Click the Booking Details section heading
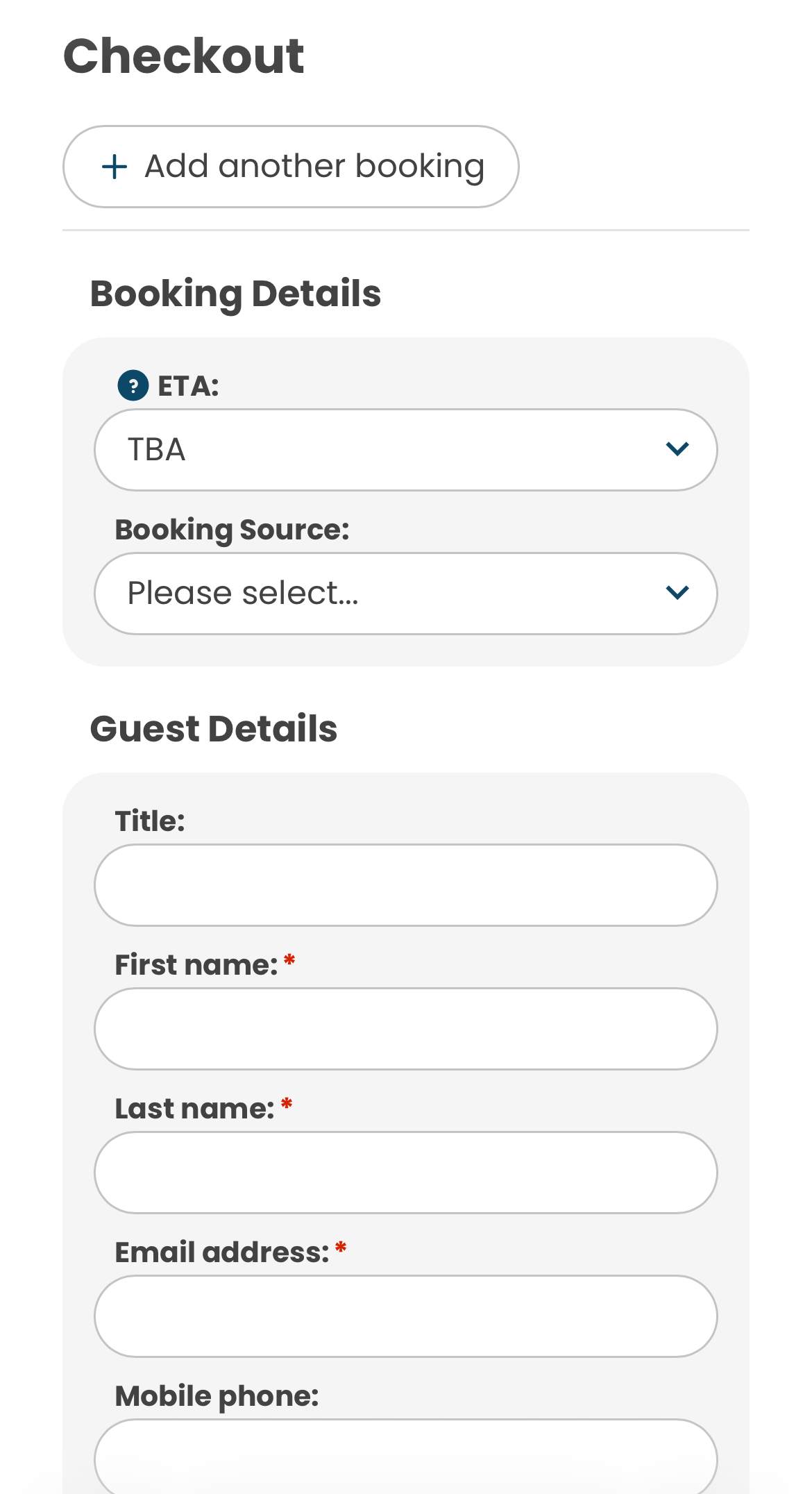The image size is (812, 1494). 236,294
